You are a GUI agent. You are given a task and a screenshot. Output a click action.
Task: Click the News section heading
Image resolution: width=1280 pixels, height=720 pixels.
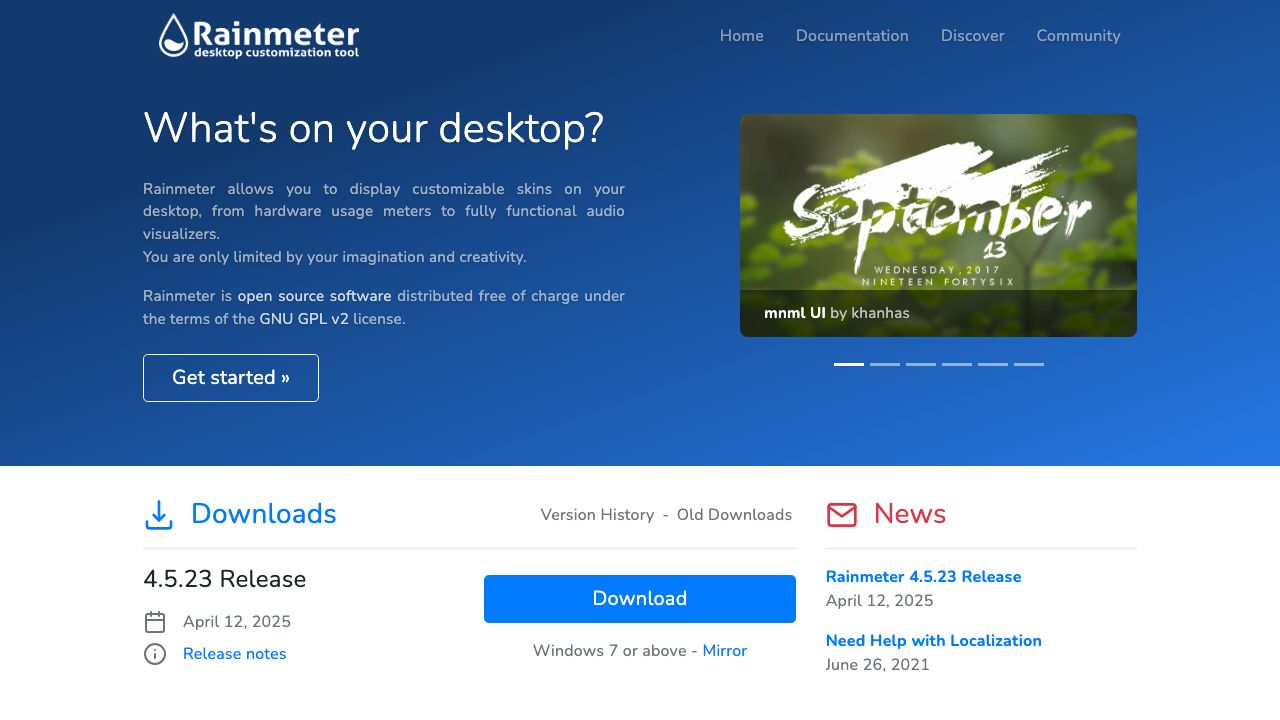pos(910,514)
